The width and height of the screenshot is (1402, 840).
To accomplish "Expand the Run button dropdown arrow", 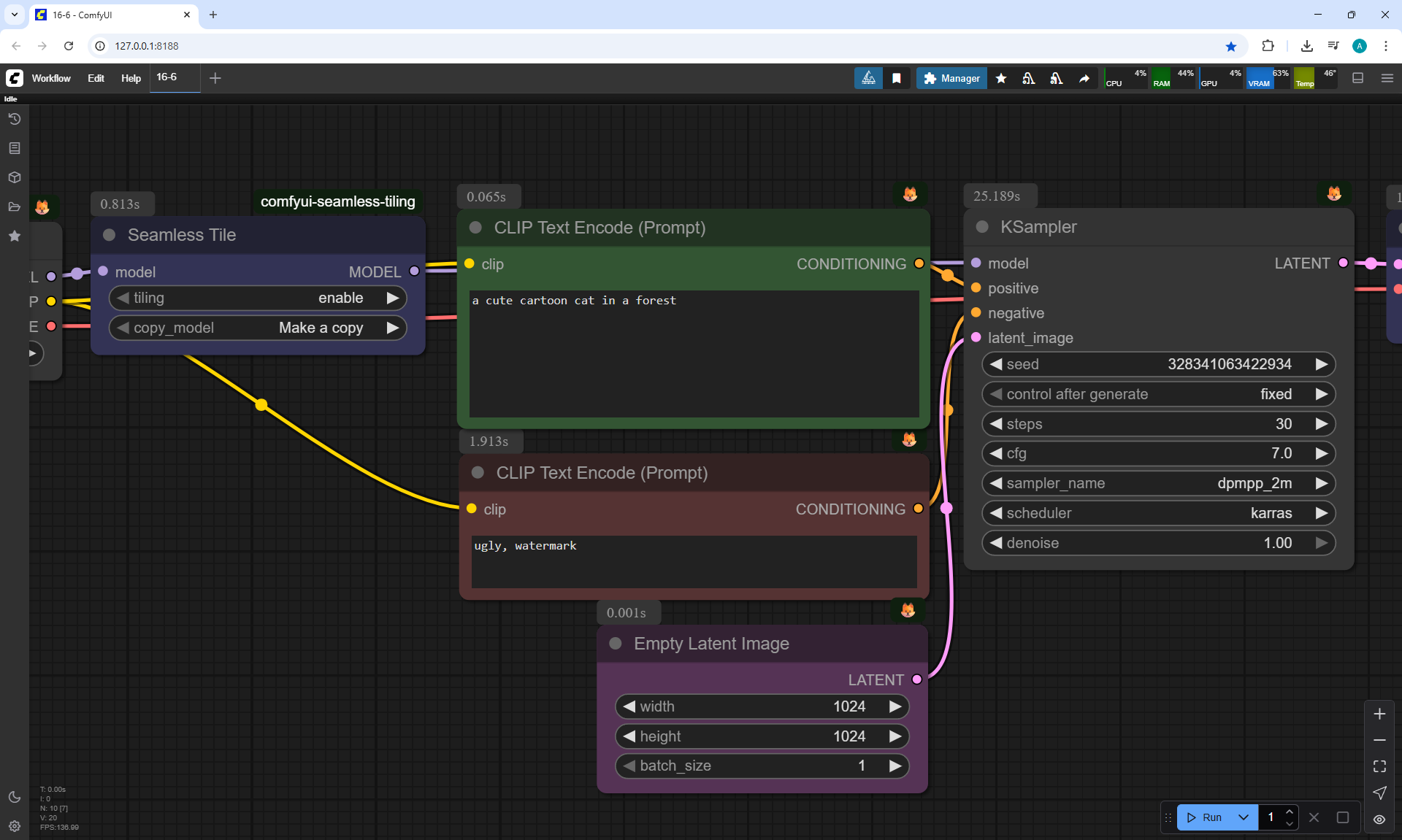I will (x=1243, y=817).
